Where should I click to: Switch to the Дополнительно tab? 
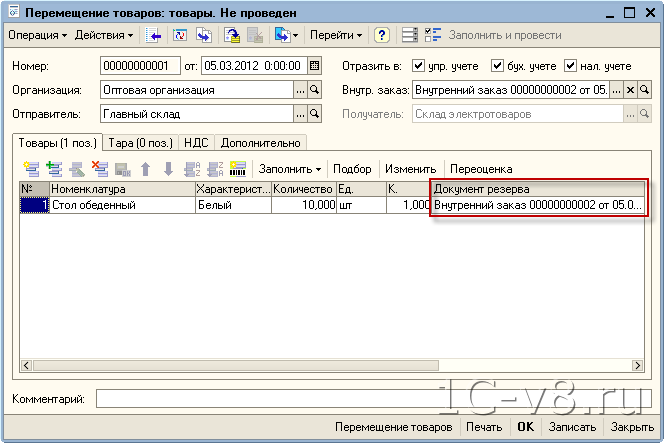click(x=260, y=143)
